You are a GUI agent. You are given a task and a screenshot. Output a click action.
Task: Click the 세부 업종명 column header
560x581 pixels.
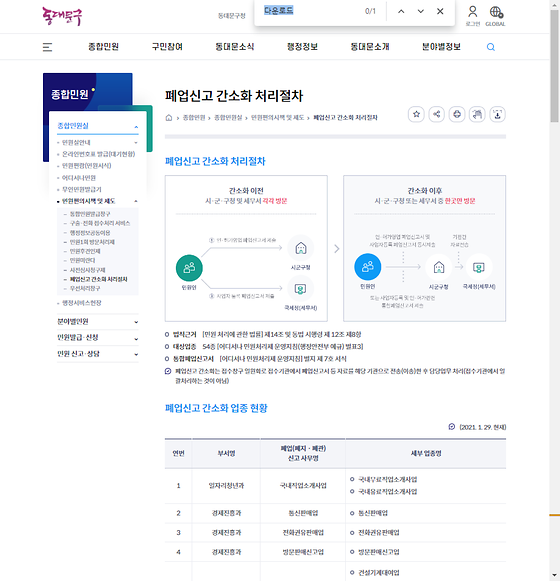(426, 453)
